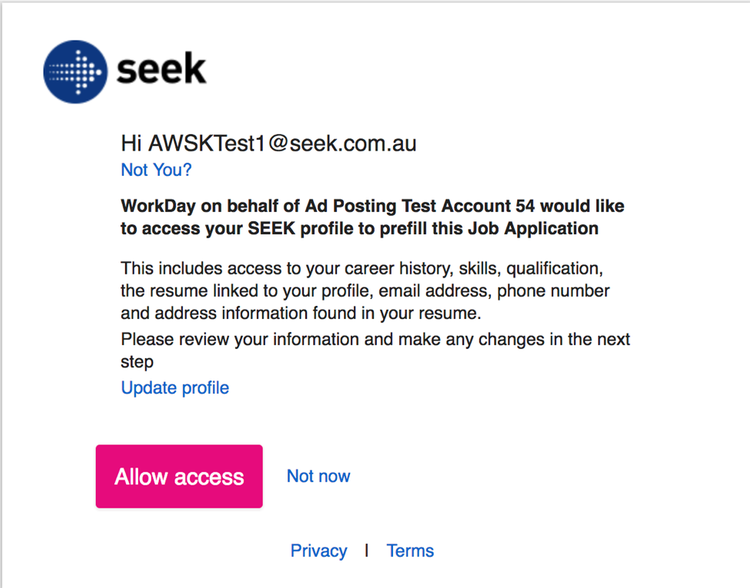
Task: Click the Not now link
Action: [318, 476]
